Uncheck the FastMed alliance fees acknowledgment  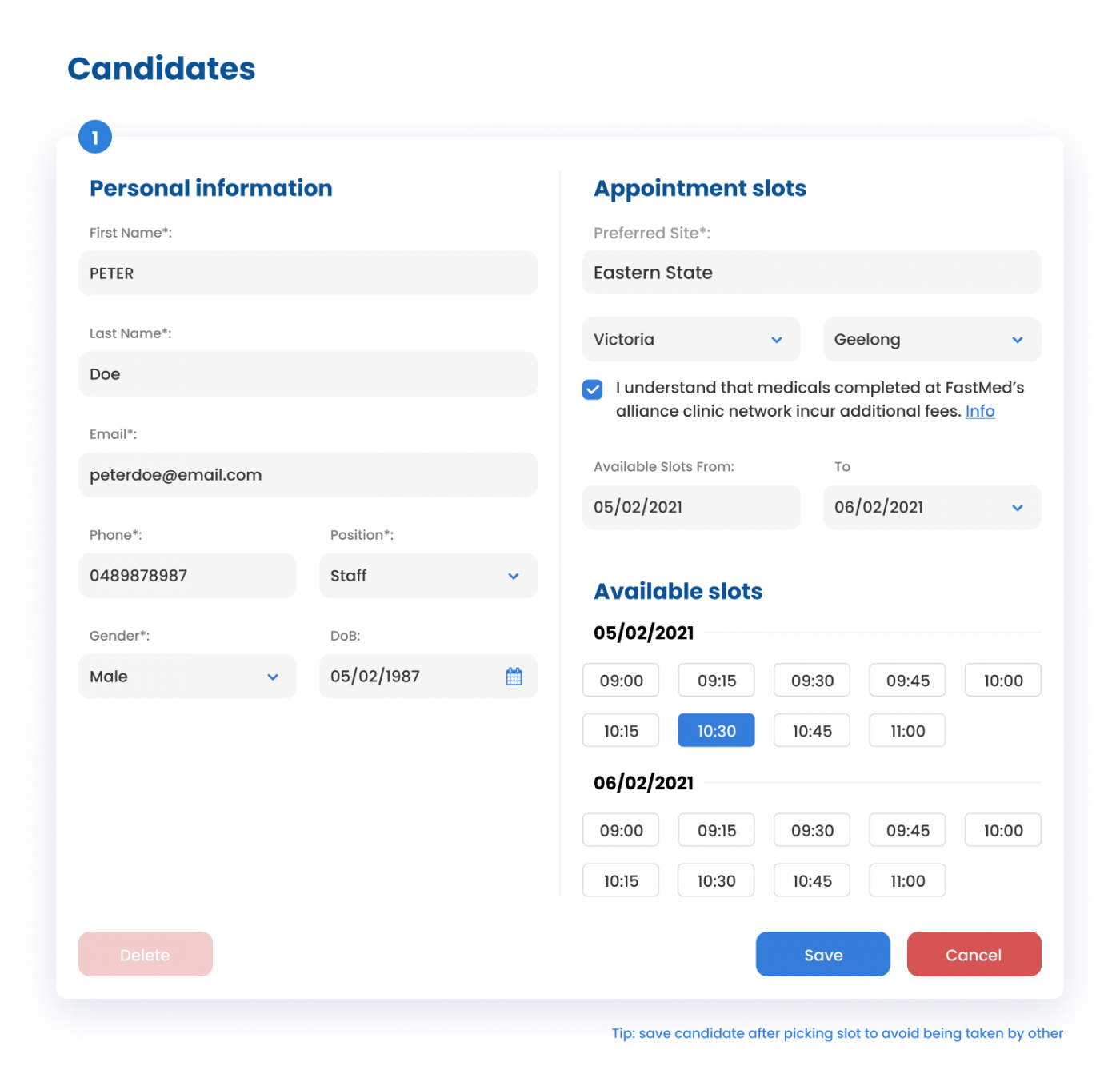[592, 389]
